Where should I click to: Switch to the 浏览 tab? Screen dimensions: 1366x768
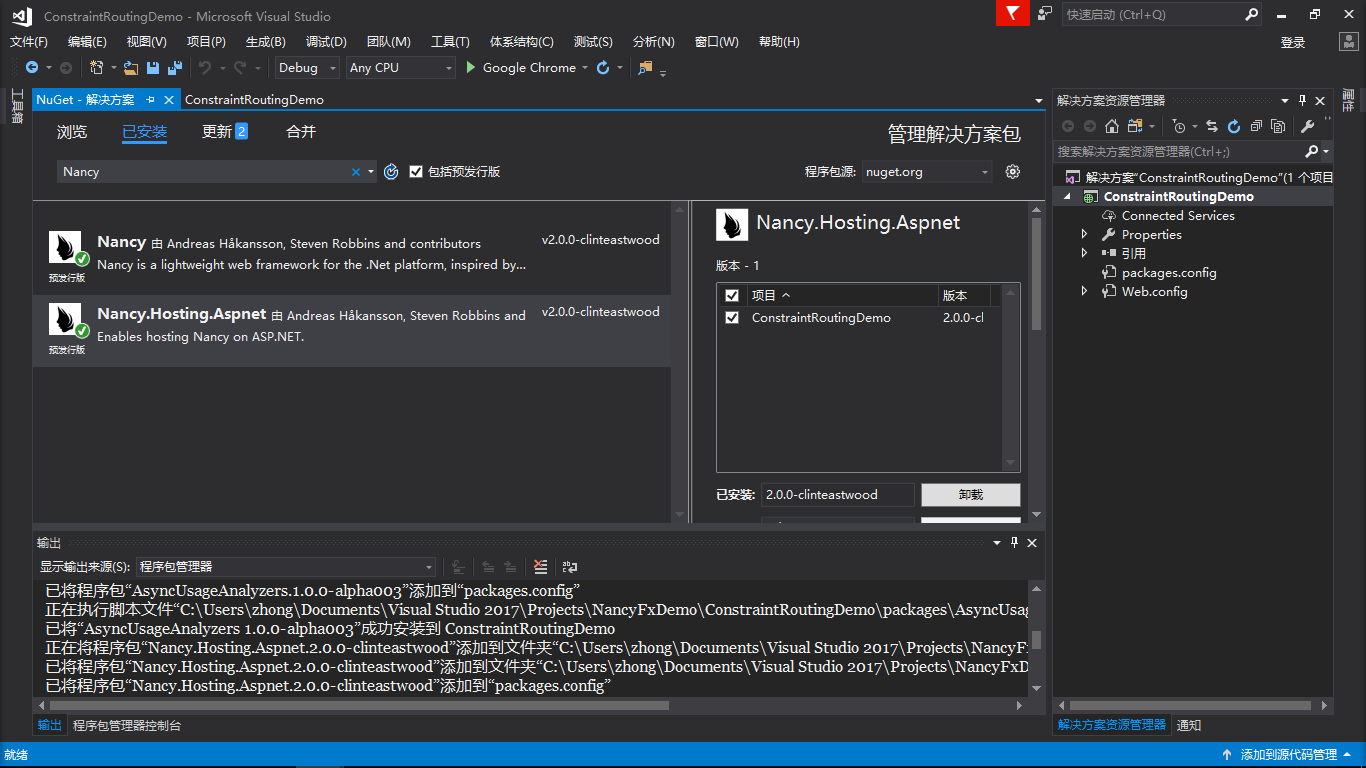(x=72, y=132)
